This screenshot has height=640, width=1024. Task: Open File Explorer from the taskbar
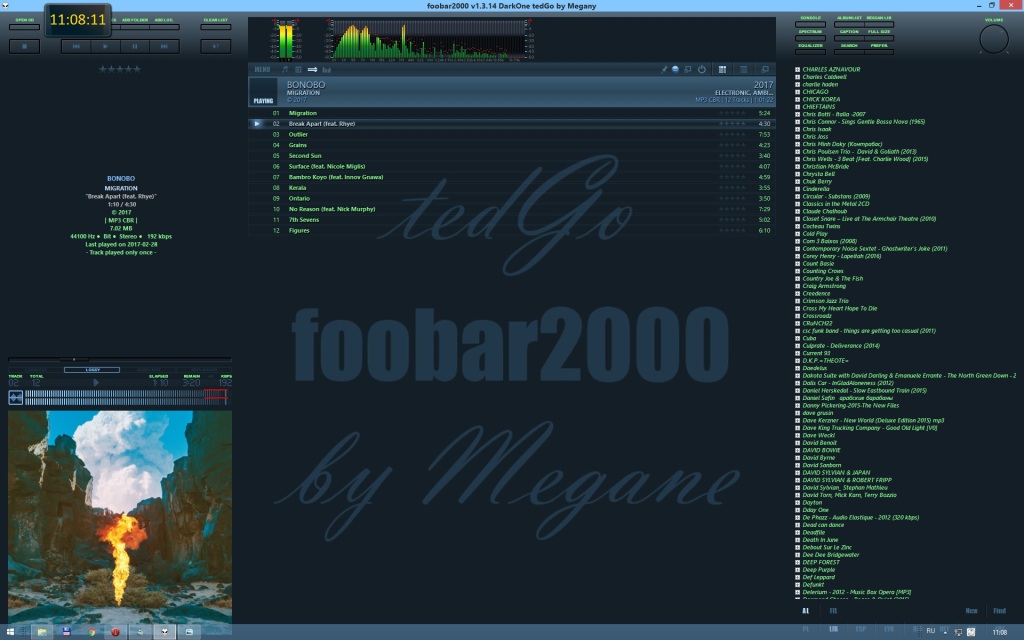pyautogui.click(x=42, y=632)
